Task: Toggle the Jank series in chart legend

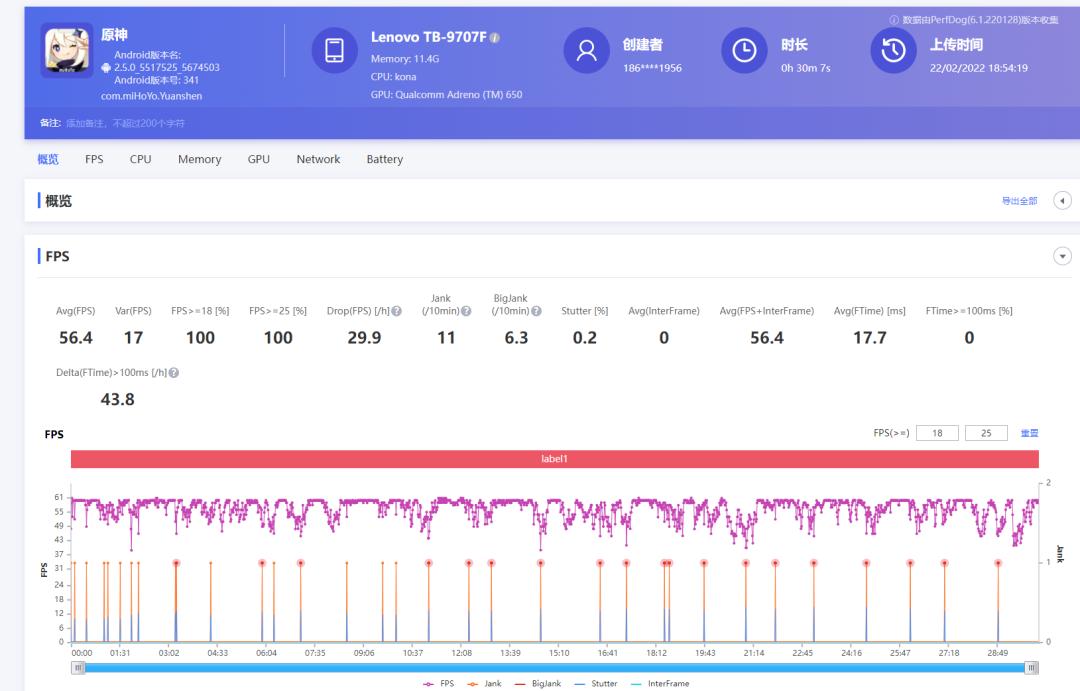Action: pyautogui.click(x=488, y=684)
